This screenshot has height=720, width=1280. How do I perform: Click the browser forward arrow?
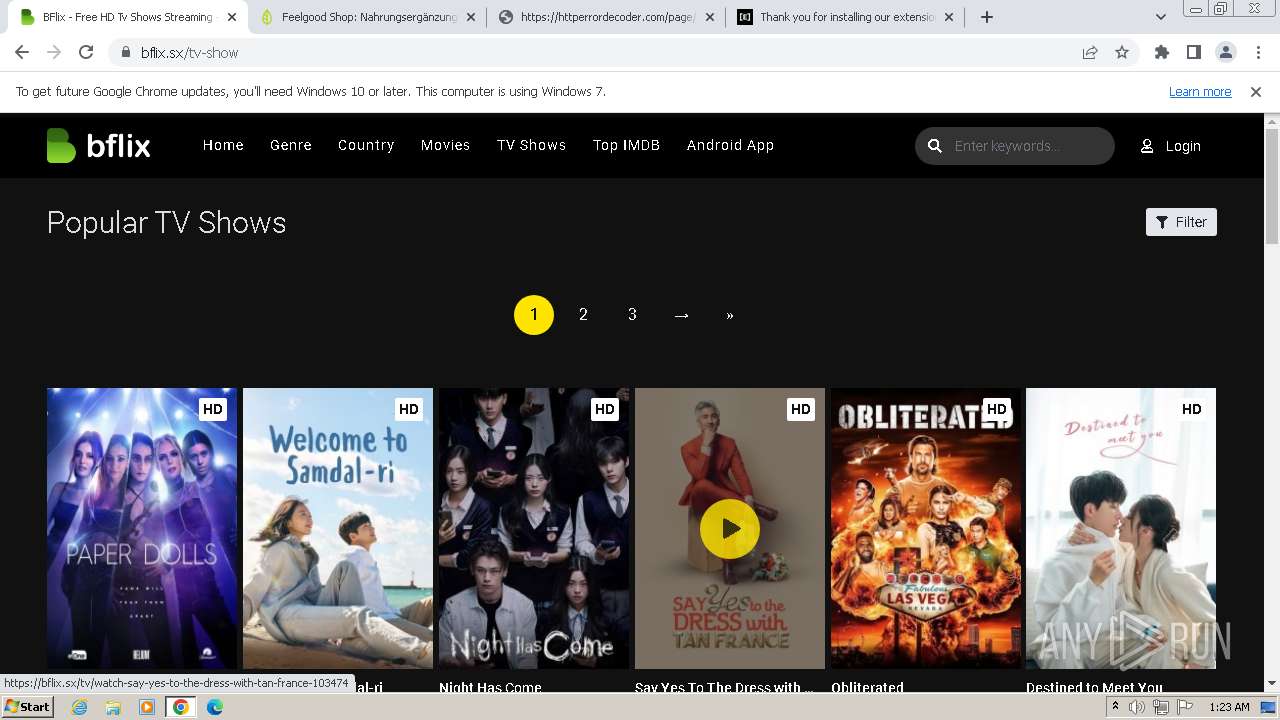tap(54, 53)
